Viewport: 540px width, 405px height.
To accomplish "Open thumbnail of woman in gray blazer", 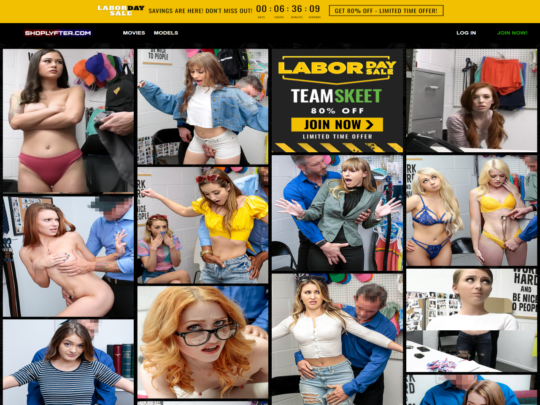I will [337, 213].
